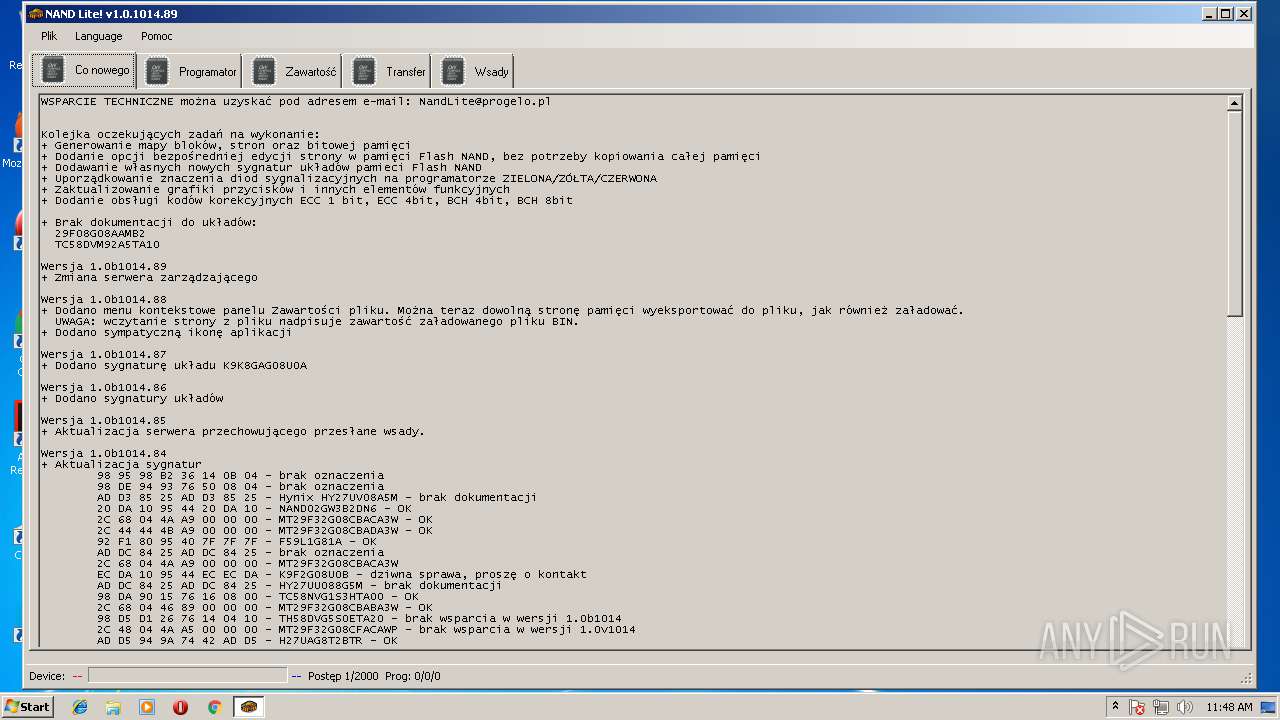
Task: Open the Plik menu
Action: [49, 36]
